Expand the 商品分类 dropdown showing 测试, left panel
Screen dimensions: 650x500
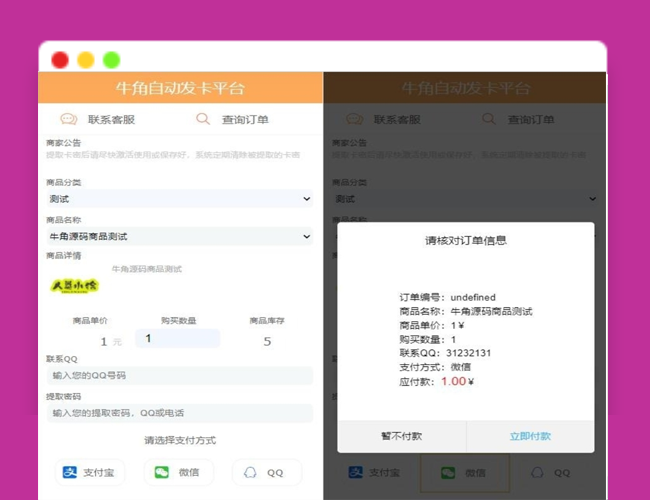coord(180,199)
